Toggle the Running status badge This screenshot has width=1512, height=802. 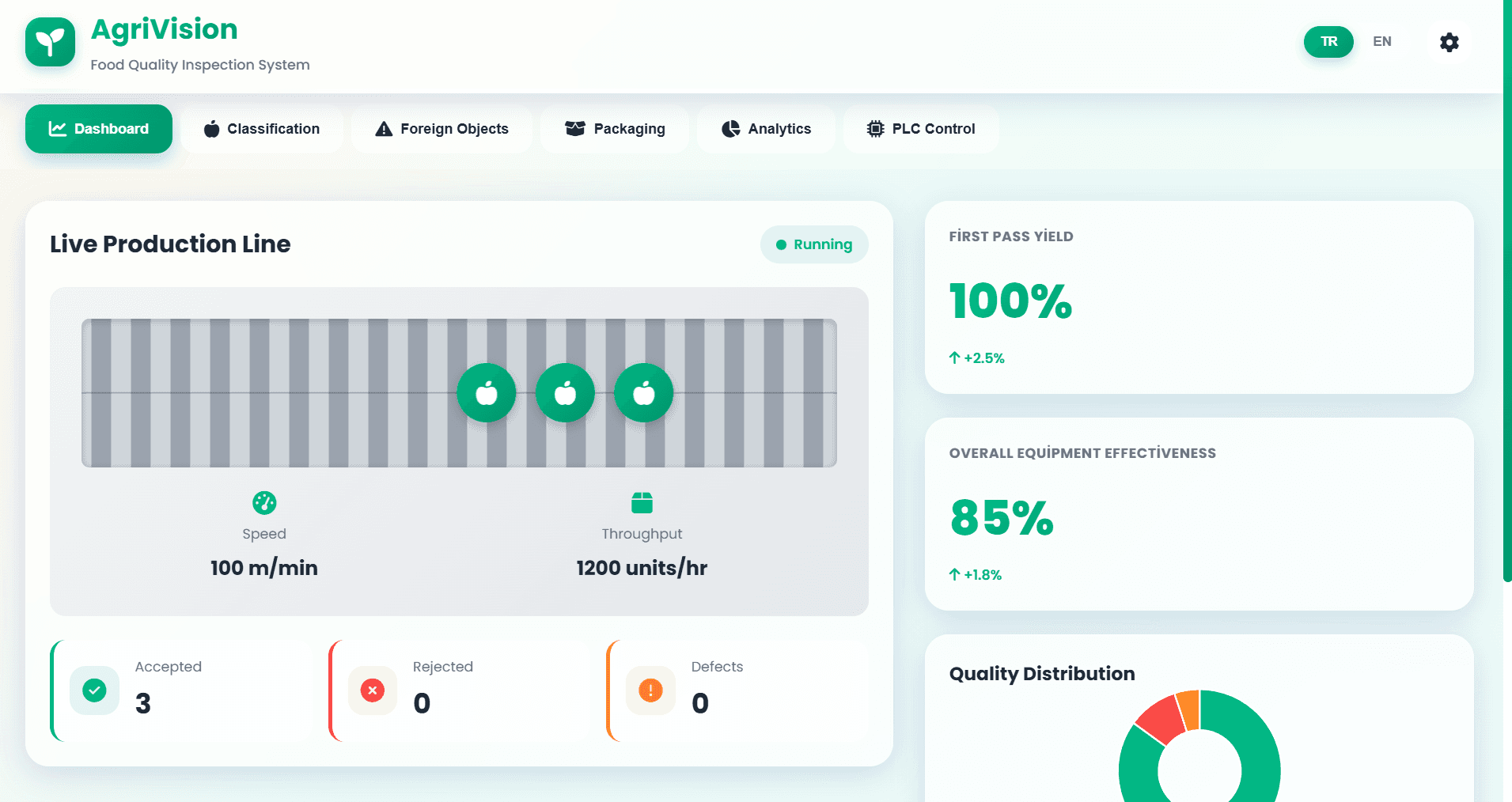point(814,244)
